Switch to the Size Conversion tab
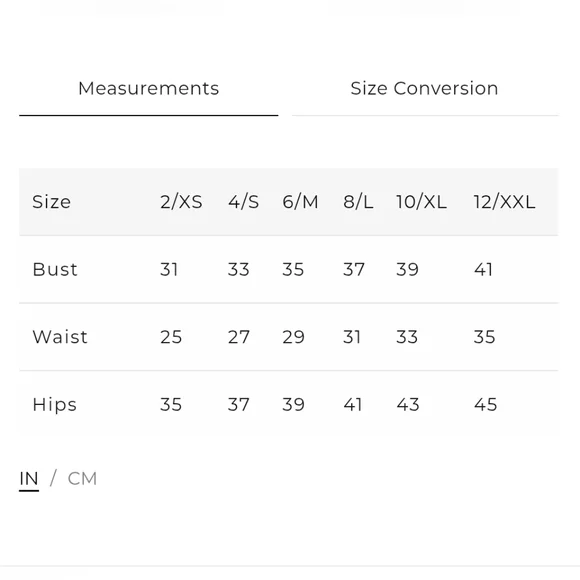Image resolution: width=580 pixels, height=580 pixels. 424,89
